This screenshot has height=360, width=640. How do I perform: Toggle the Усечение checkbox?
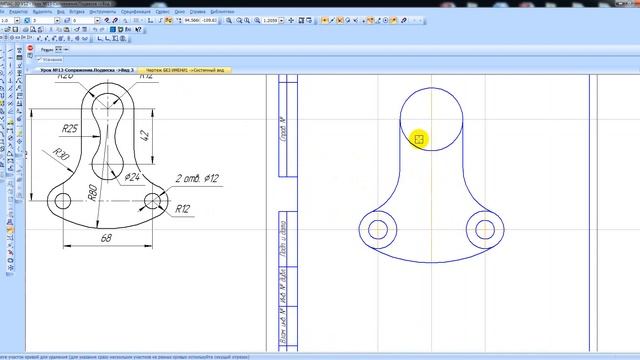point(40,60)
